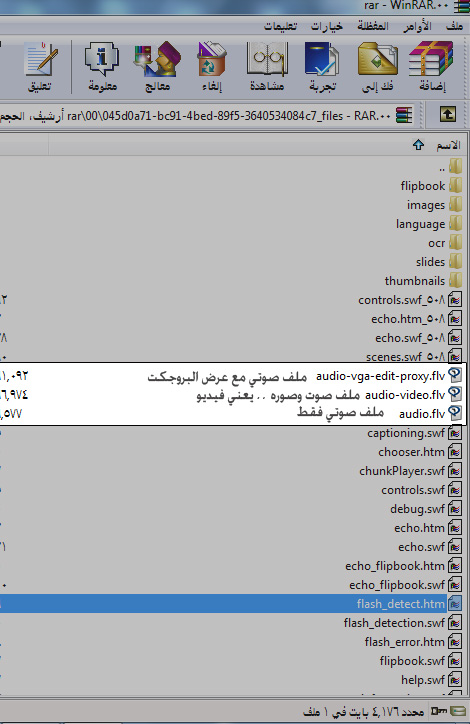The image size is (470, 724).
Task: Open the Options (خيارات) menu
Action: 326,26
